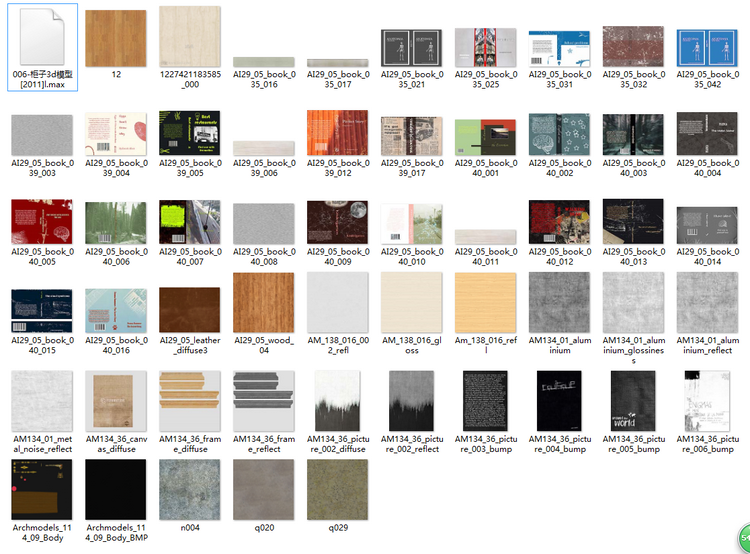Click navy AI29_05_book_040_015 cover

(42, 311)
